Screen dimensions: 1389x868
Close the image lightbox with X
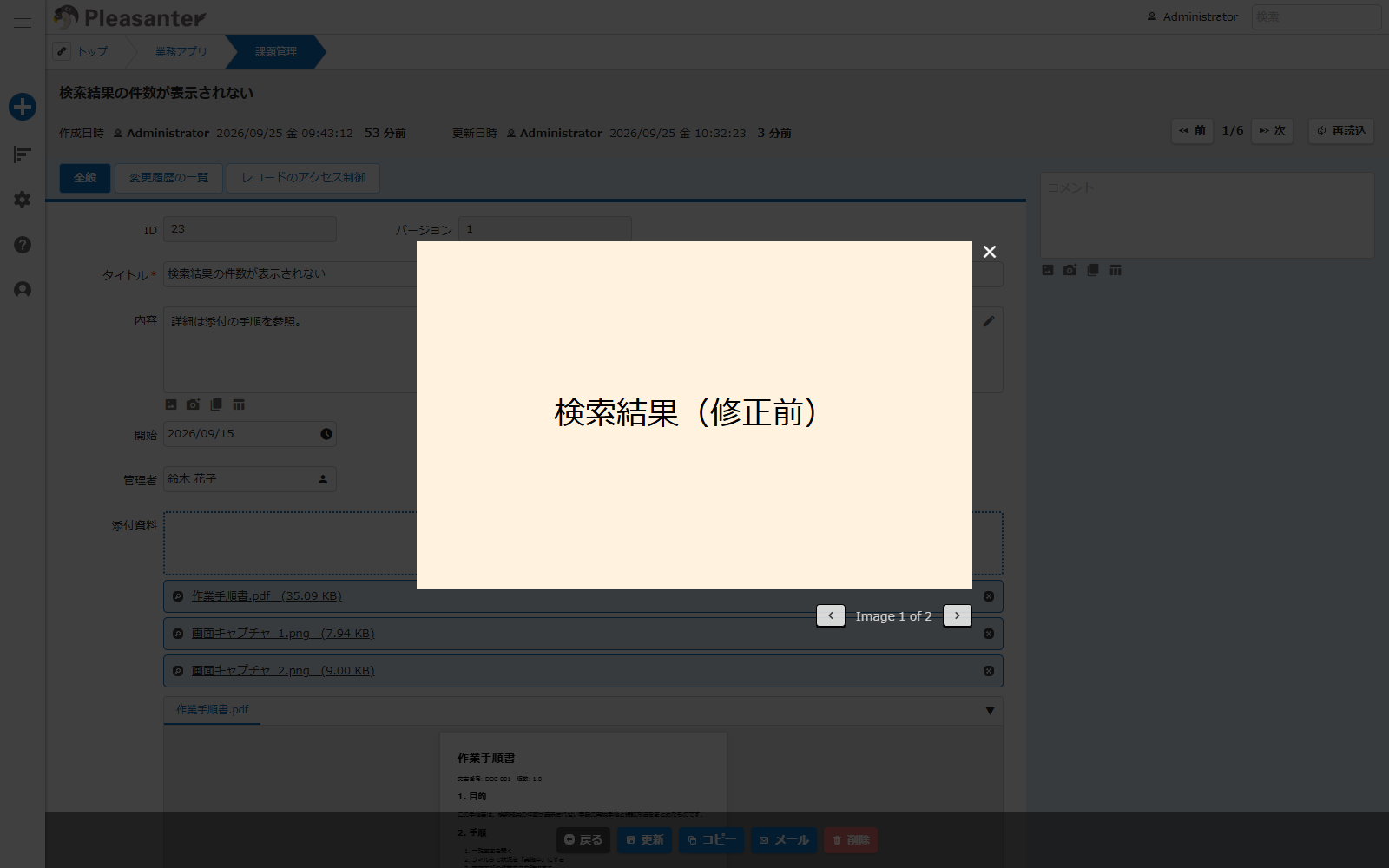click(x=989, y=252)
